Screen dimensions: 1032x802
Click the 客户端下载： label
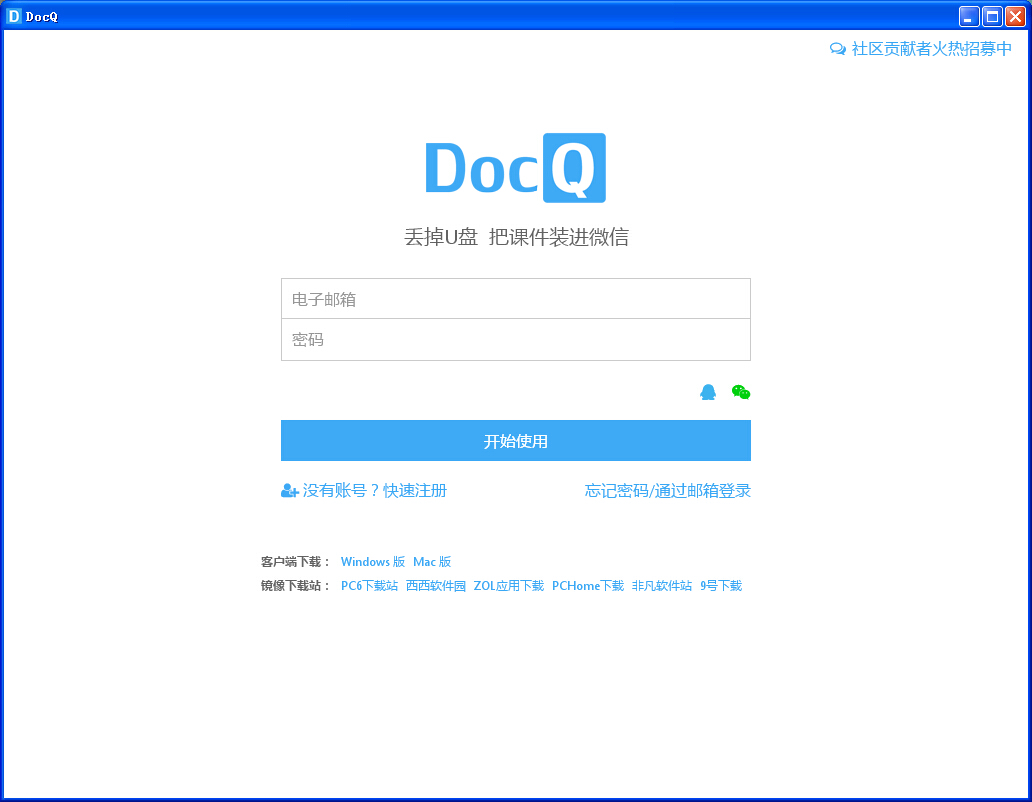pos(296,562)
